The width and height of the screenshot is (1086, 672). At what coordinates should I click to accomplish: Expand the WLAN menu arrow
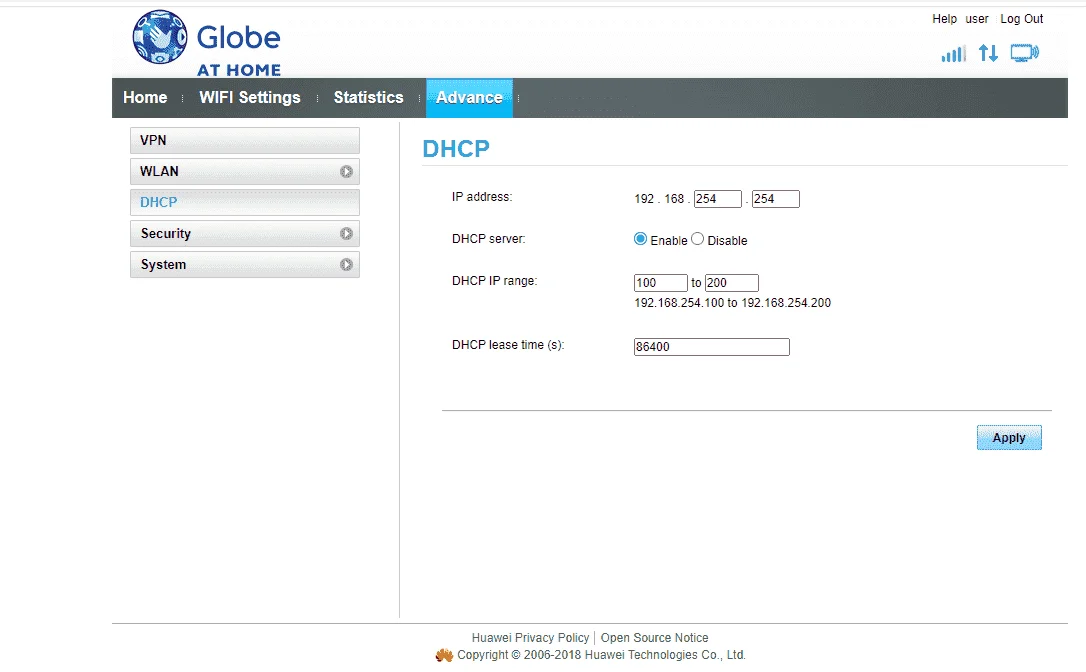point(346,172)
